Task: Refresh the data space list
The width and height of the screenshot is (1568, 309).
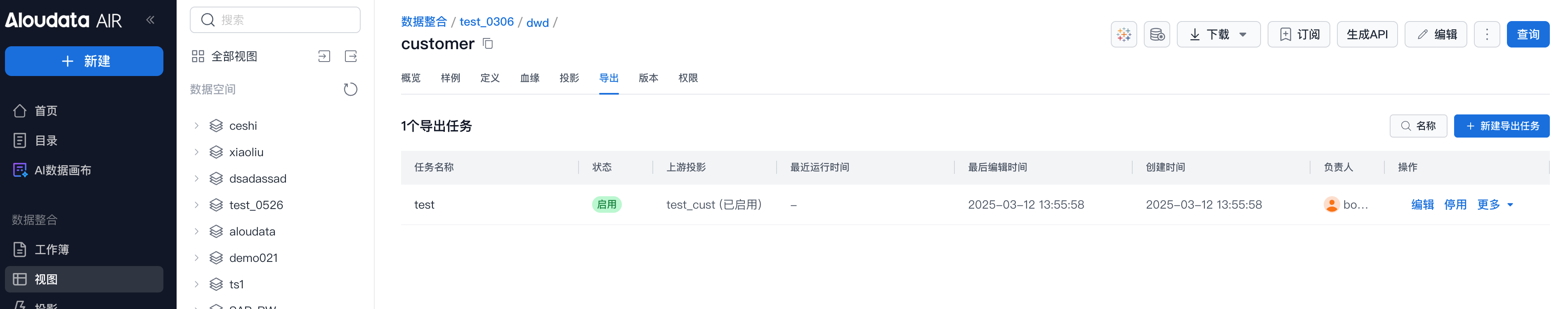Action: (350, 90)
